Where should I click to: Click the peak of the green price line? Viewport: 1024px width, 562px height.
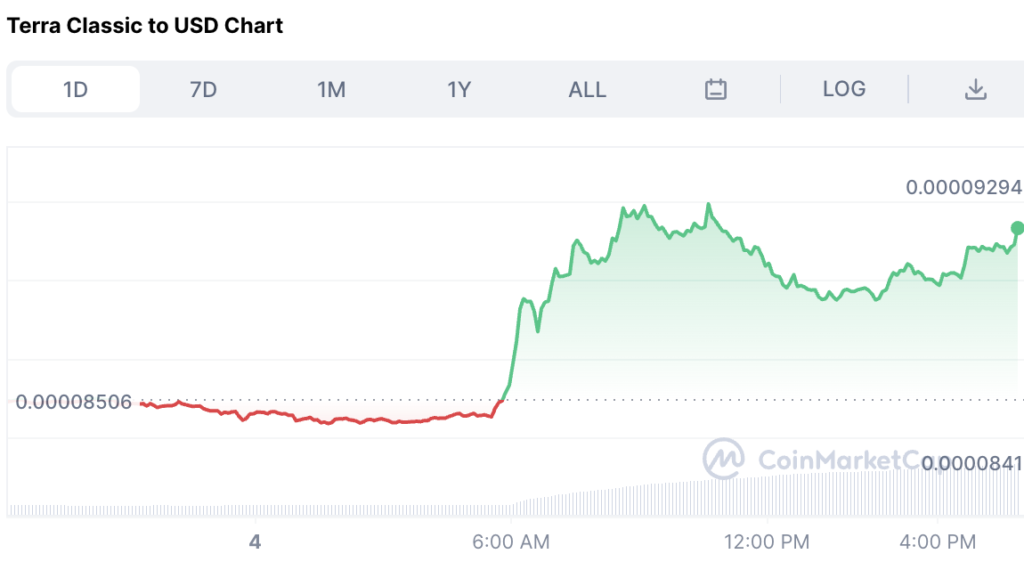pos(709,204)
